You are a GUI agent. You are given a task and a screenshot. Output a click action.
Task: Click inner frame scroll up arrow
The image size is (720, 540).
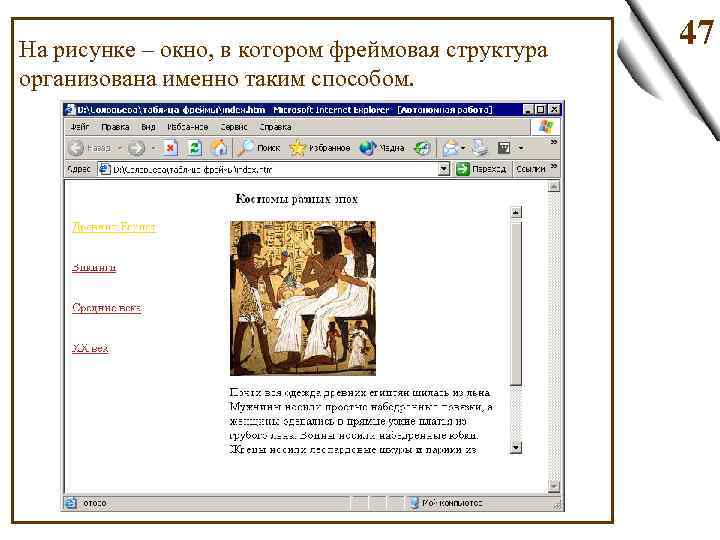(x=516, y=213)
